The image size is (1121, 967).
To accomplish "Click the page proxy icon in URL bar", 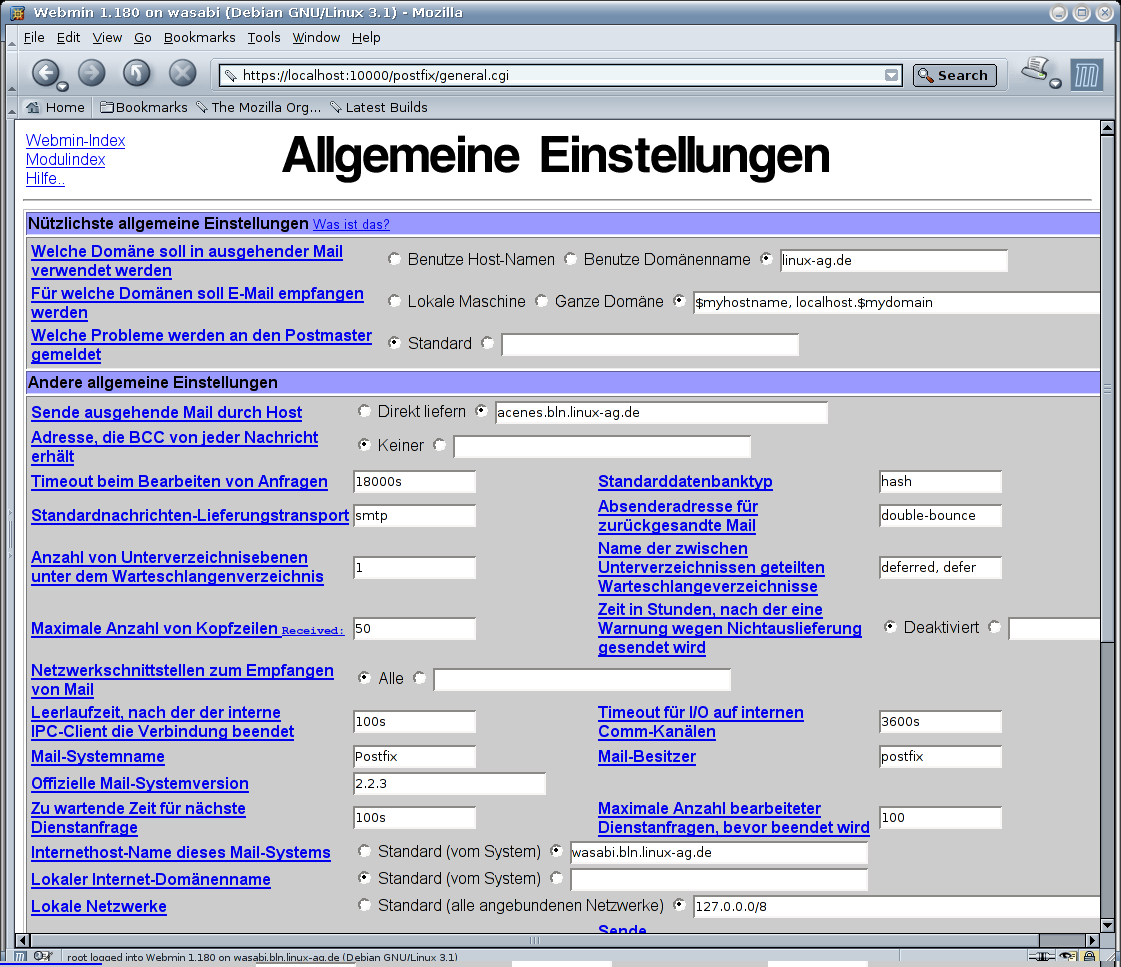I will pyautogui.click(x=229, y=75).
